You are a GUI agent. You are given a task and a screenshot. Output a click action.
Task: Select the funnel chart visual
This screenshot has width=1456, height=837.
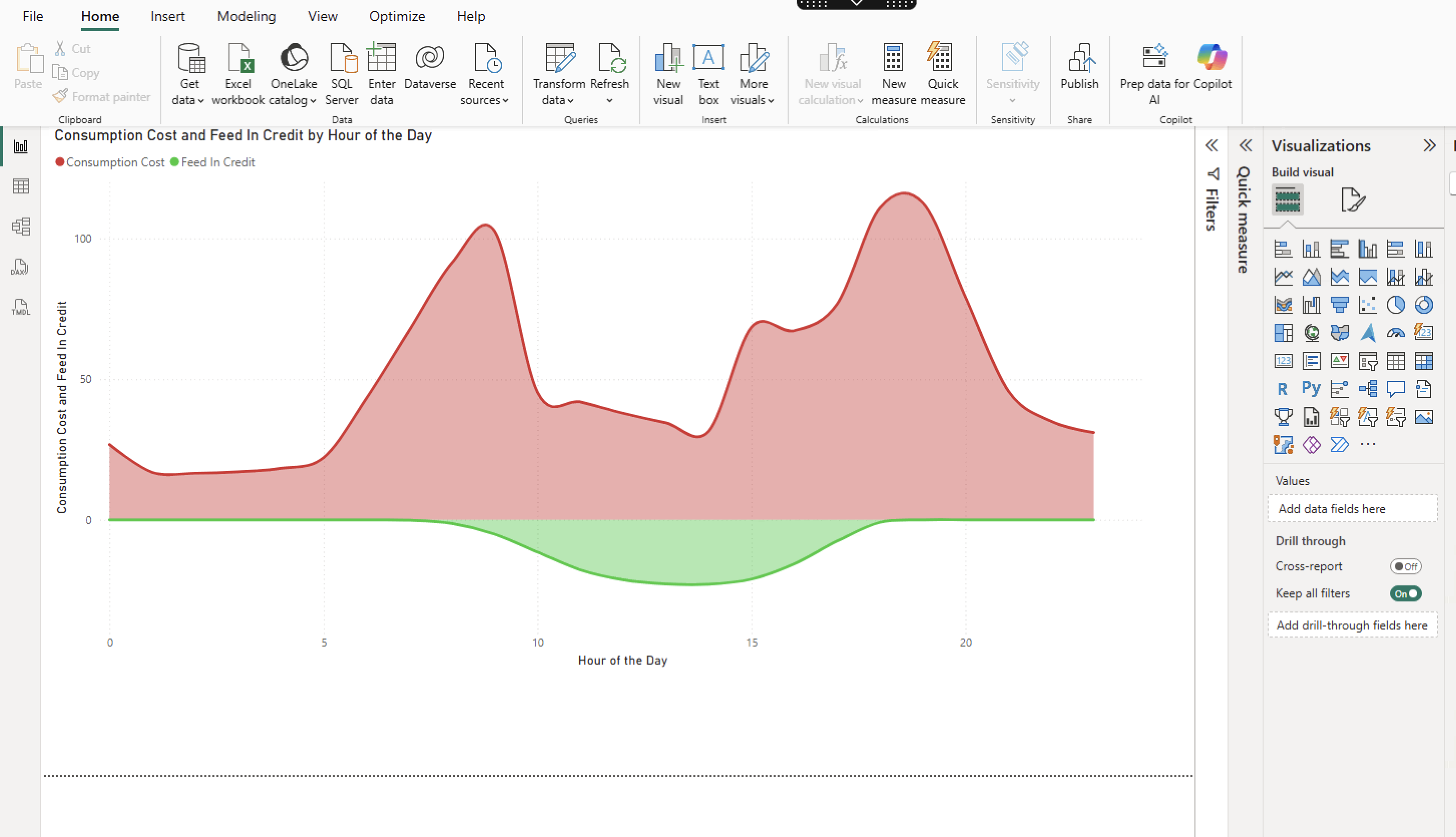point(1339,305)
